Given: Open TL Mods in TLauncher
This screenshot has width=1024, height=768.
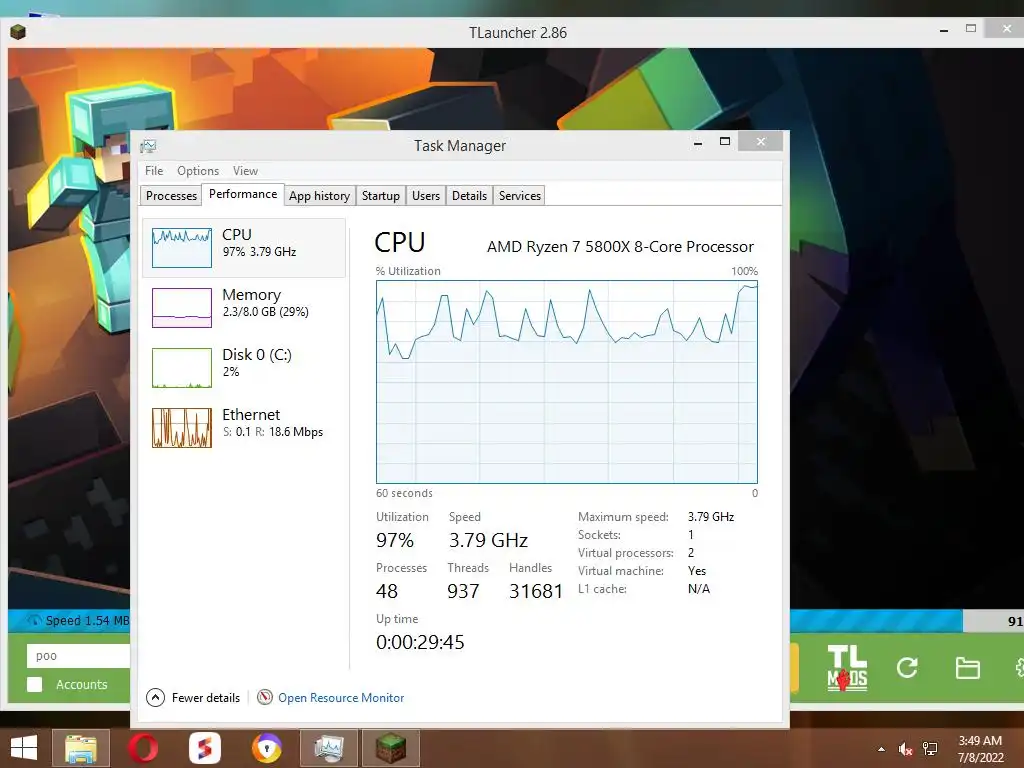Looking at the screenshot, I should point(847,668).
